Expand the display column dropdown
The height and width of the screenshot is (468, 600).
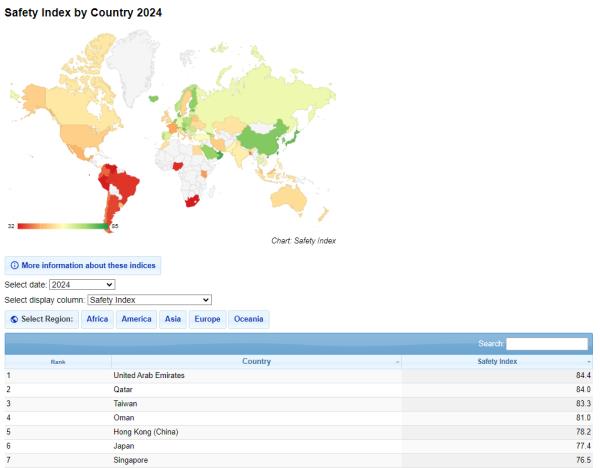click(149, 299)
